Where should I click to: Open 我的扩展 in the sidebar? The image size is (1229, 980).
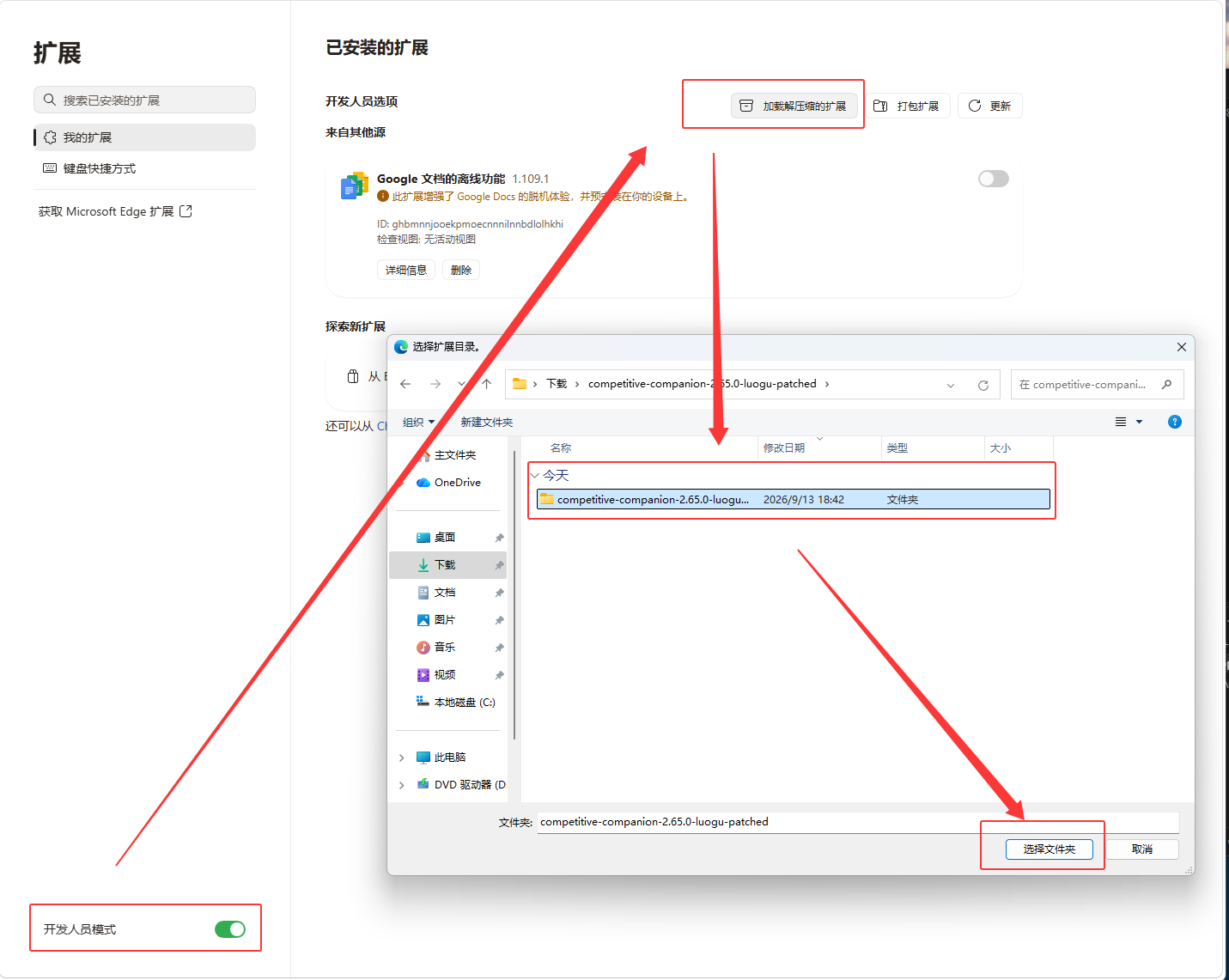coord(144,137)
